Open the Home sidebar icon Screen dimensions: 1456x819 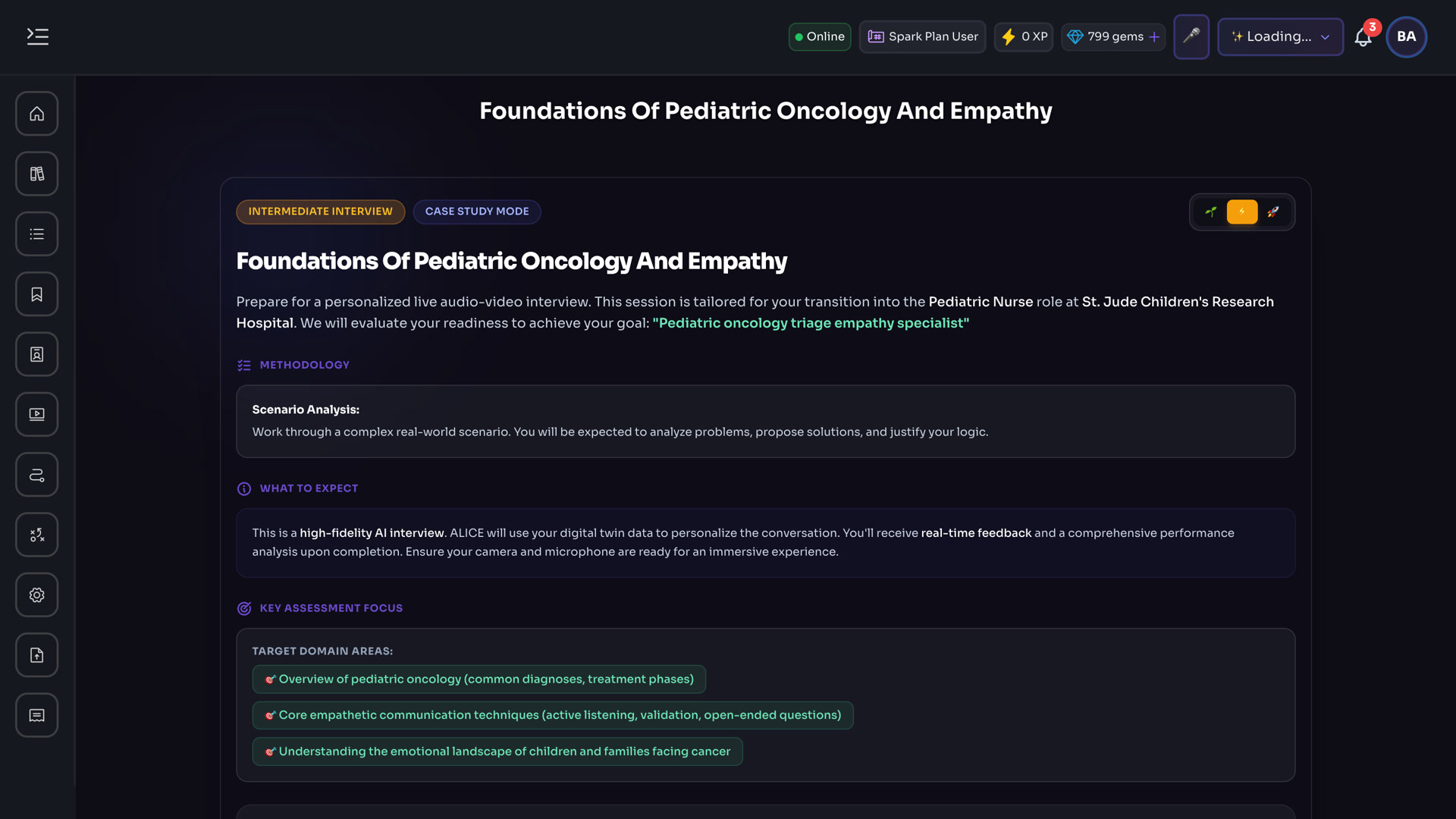[x=37, y=114]
